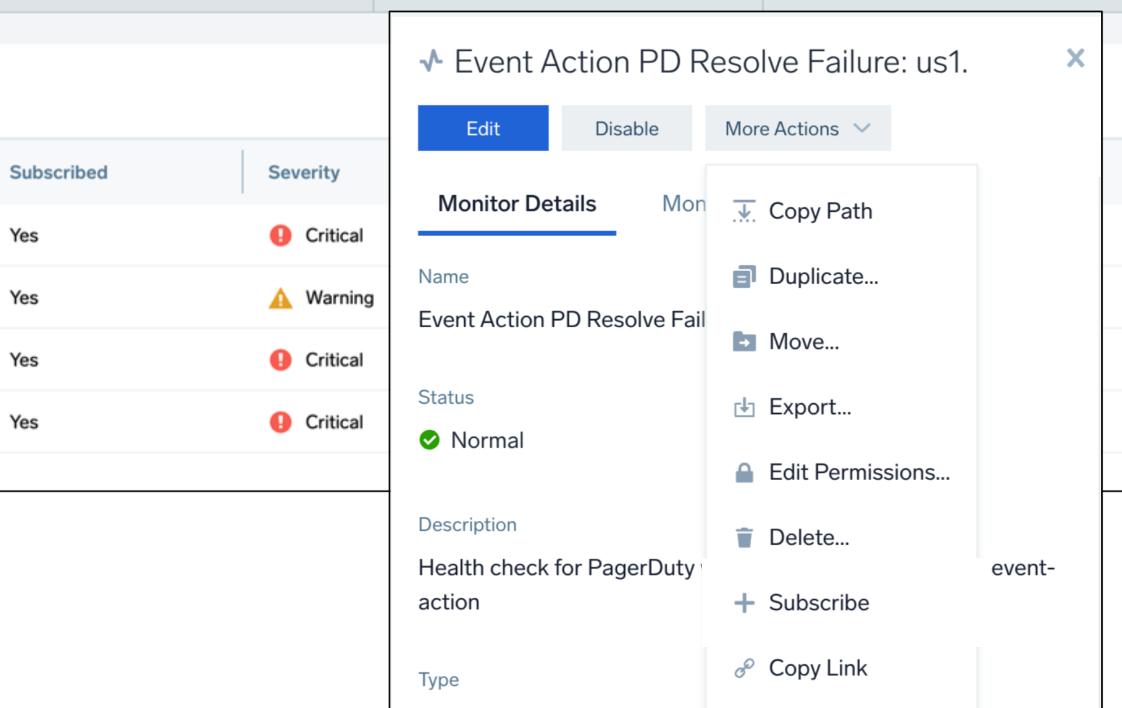Click the Critical severity icon in first row
This screenshot has width=1122, height=708.
click(281, 235)
